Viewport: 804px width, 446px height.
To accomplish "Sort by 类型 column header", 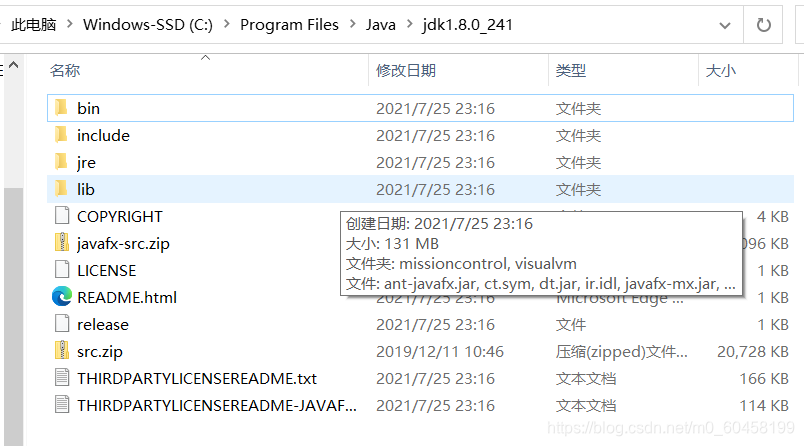I will click(x=571, y=70).
